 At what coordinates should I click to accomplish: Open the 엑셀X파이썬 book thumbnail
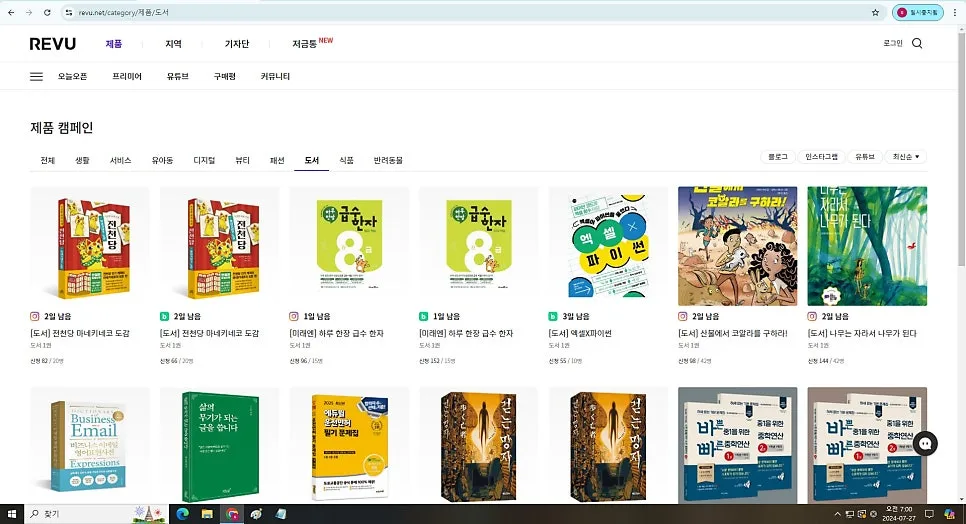tap(608, 246)
